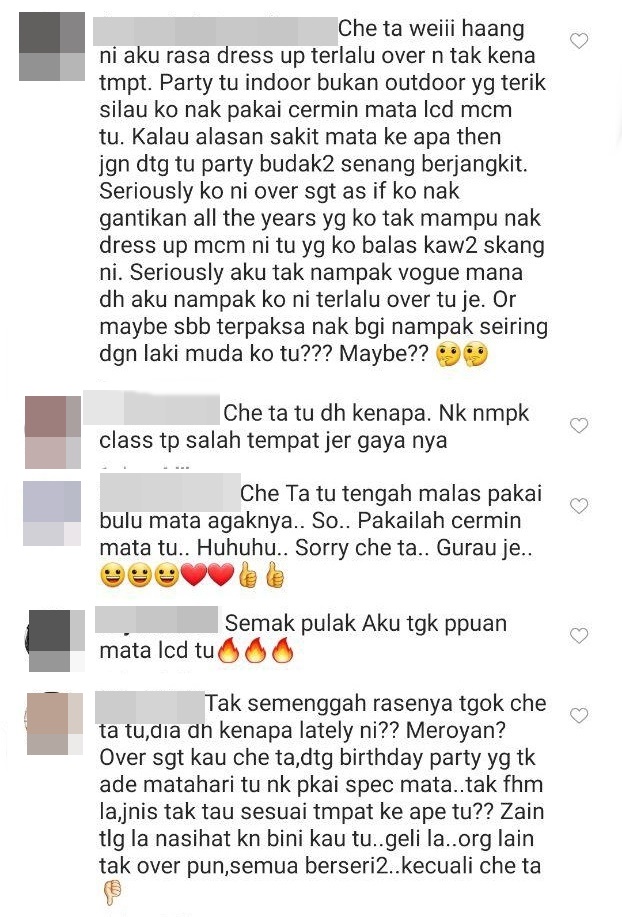Open blurred username before 'Che Ta tu tengah malas'

click(171, 492)
